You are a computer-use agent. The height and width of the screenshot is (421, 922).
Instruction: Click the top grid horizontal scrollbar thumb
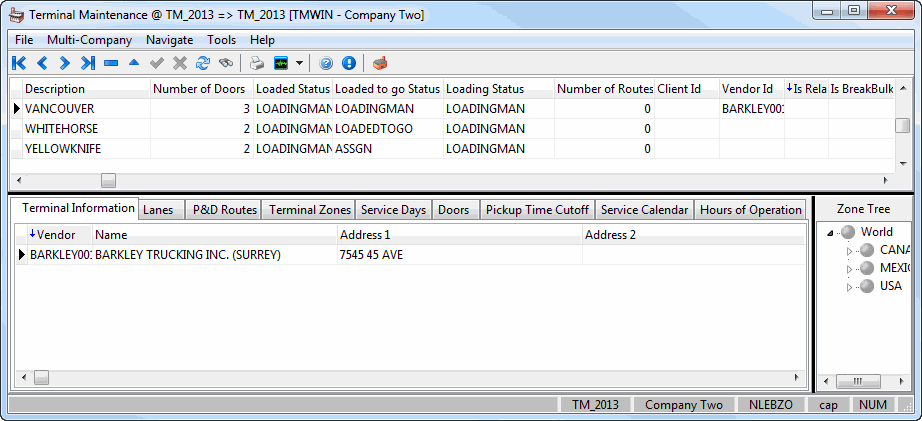(108, 180)
